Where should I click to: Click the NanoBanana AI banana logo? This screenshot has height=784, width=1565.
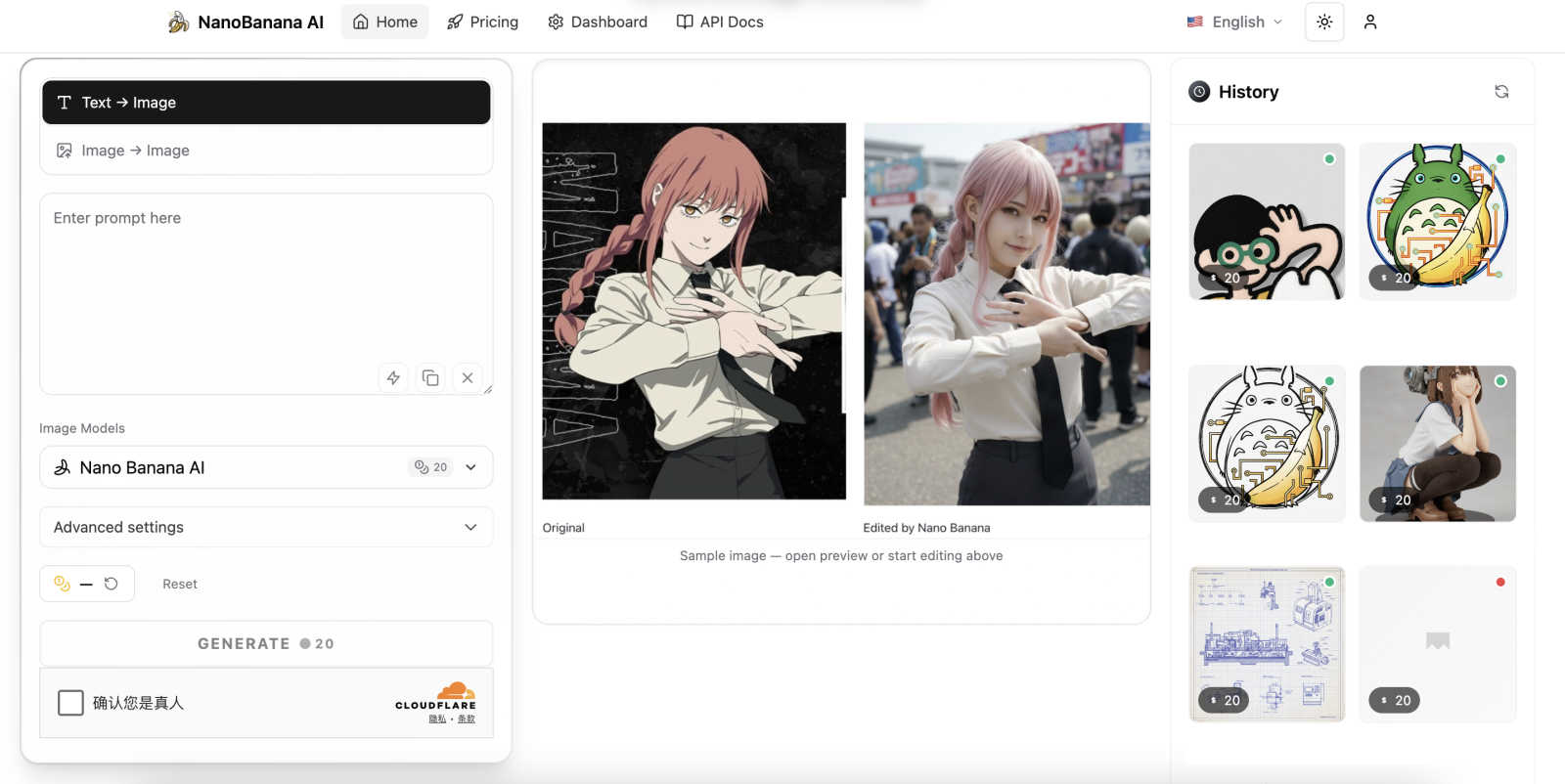click(x=178, y=22)
